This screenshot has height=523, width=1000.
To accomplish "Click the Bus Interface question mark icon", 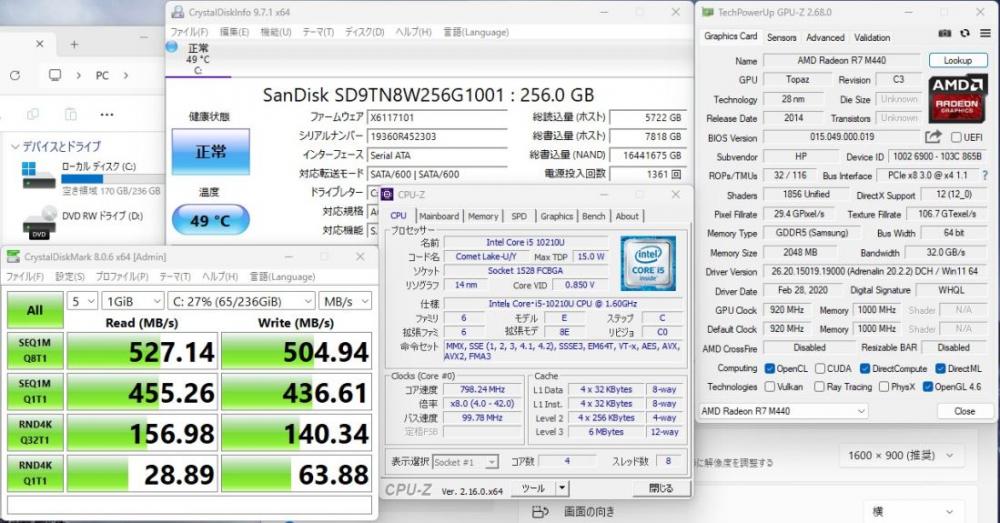I will tap(985, 175).
